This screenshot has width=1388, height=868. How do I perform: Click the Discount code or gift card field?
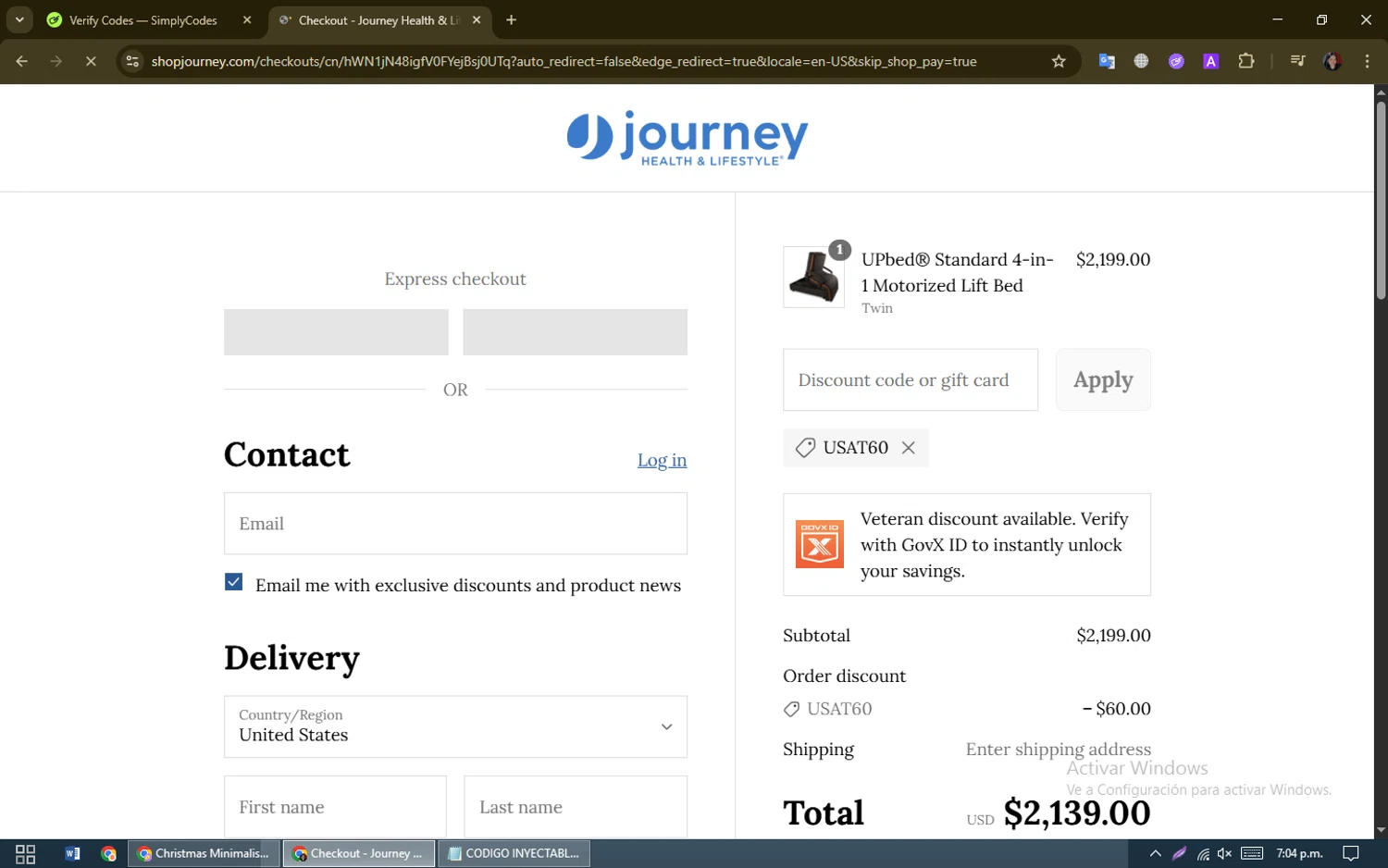pyautogui.click(x=911, y=380)
